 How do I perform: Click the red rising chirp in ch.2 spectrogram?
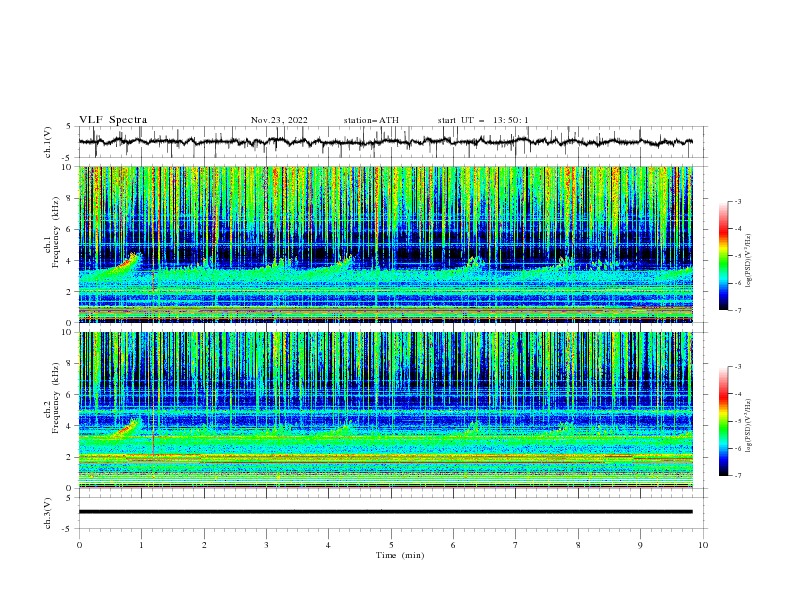[126, 429]
